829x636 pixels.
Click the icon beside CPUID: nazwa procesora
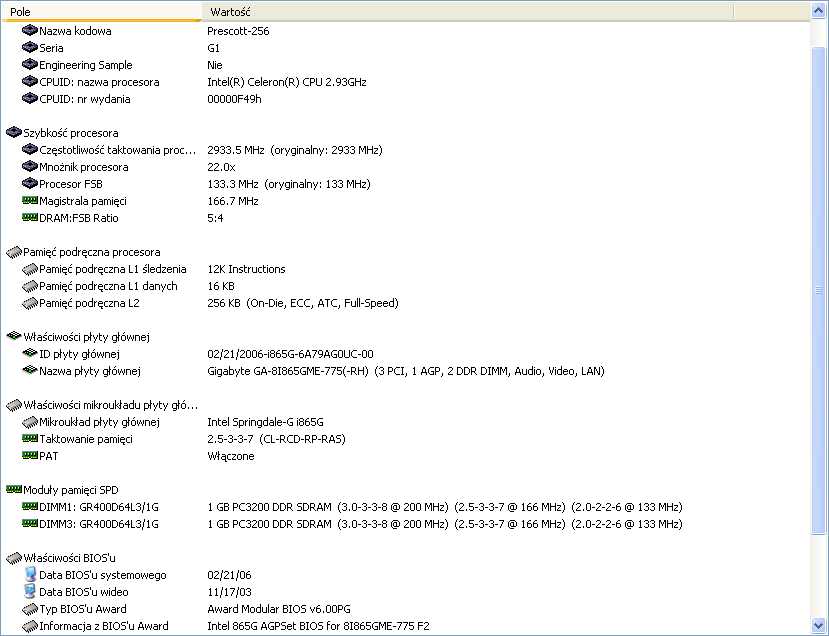tap(30, 82)
